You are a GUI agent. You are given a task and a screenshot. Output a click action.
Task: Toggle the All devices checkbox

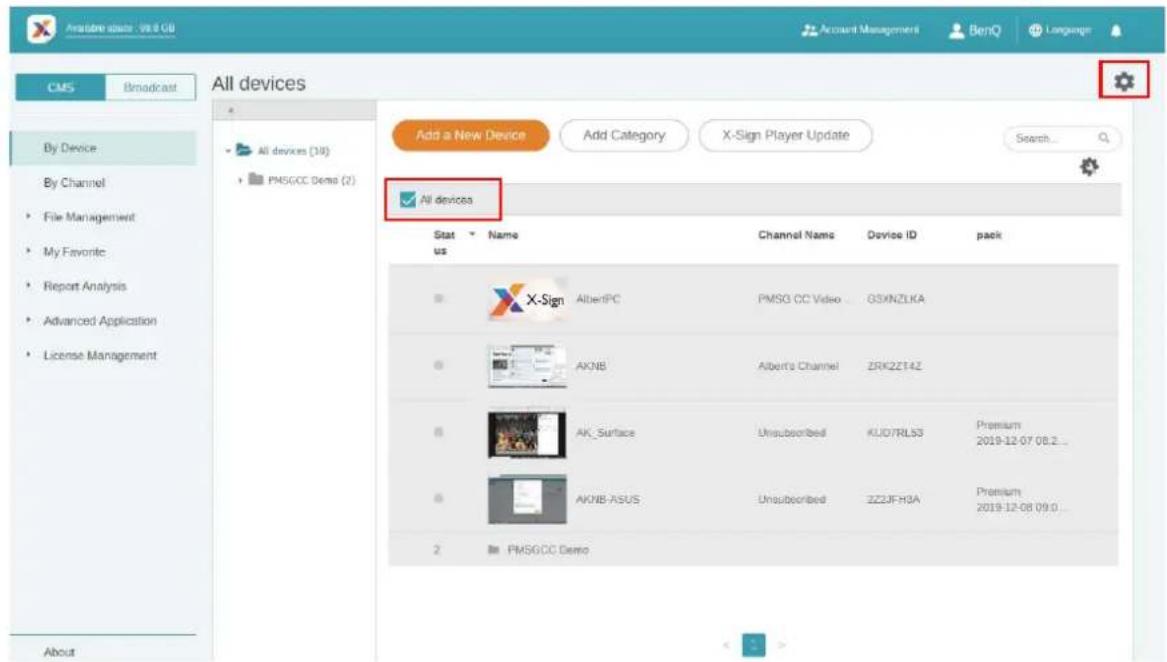(x=407, y=200)
